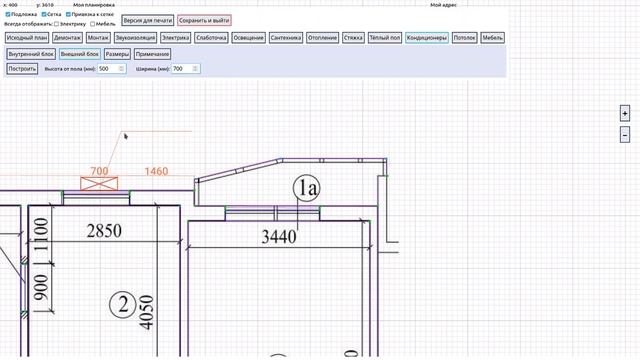
Task: Enable always show Электрику checkbox
Action: (x=57, y=24)
